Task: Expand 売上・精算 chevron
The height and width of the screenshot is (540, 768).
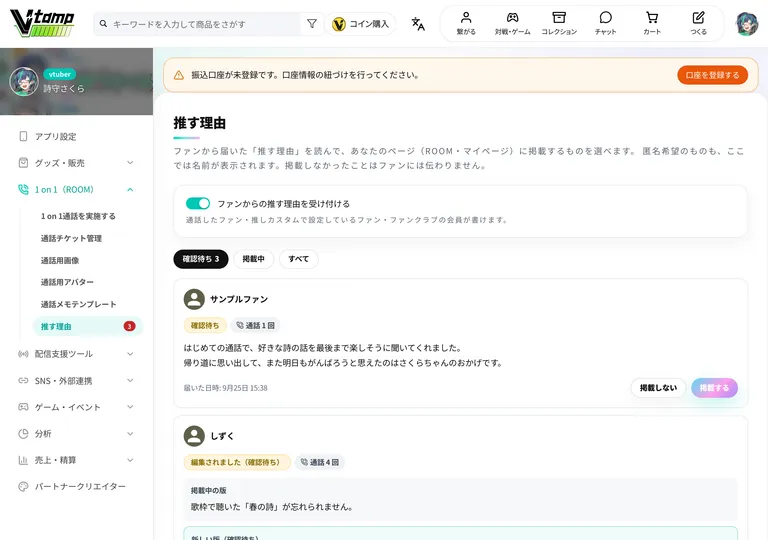Action: pos(130,460)
